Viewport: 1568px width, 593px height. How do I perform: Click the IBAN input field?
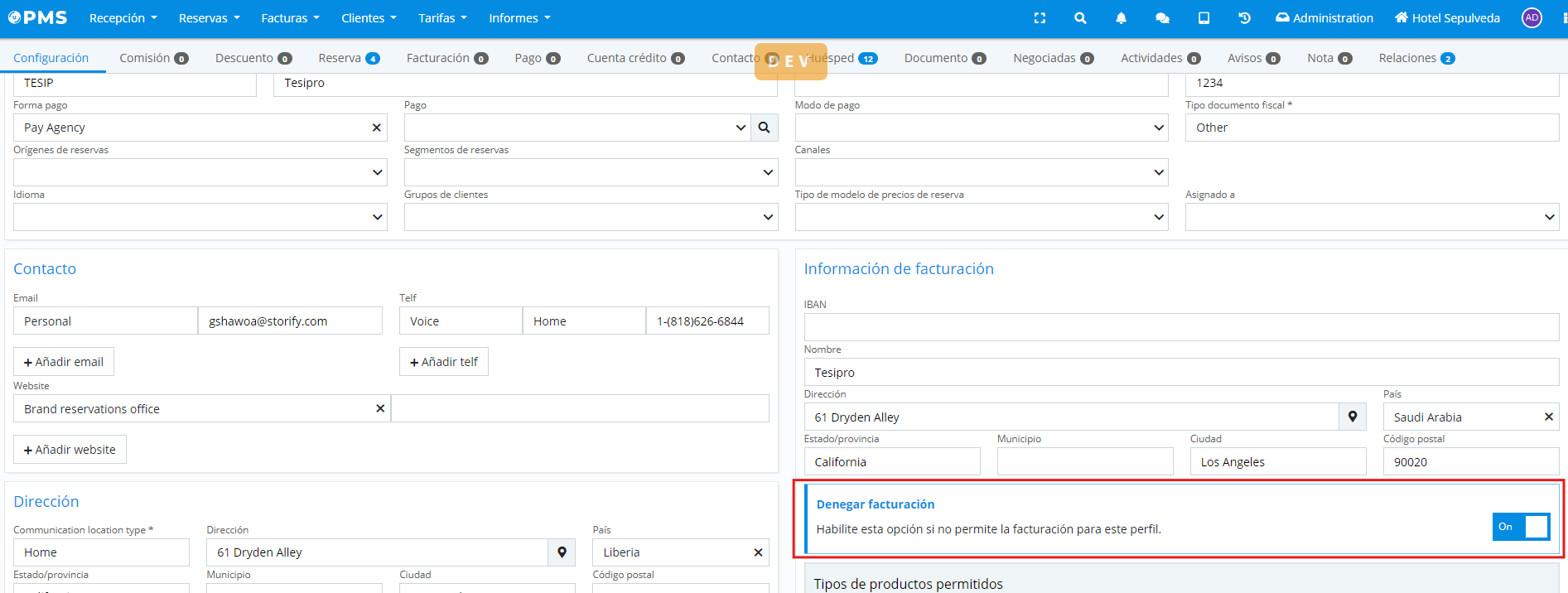tap(1180, 327)
